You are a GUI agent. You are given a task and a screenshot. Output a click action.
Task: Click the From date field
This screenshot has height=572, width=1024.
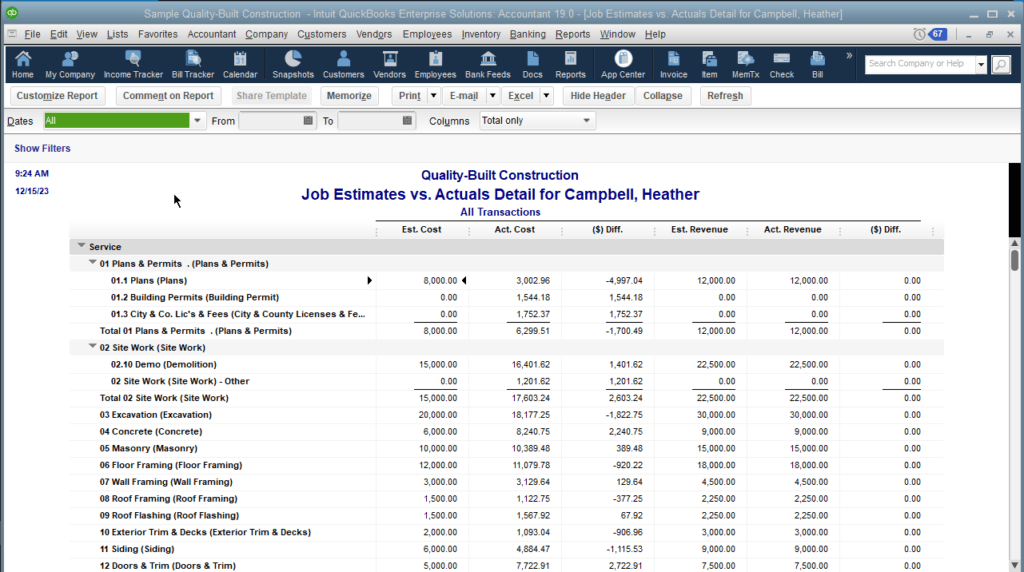click(x=270, y=121)
